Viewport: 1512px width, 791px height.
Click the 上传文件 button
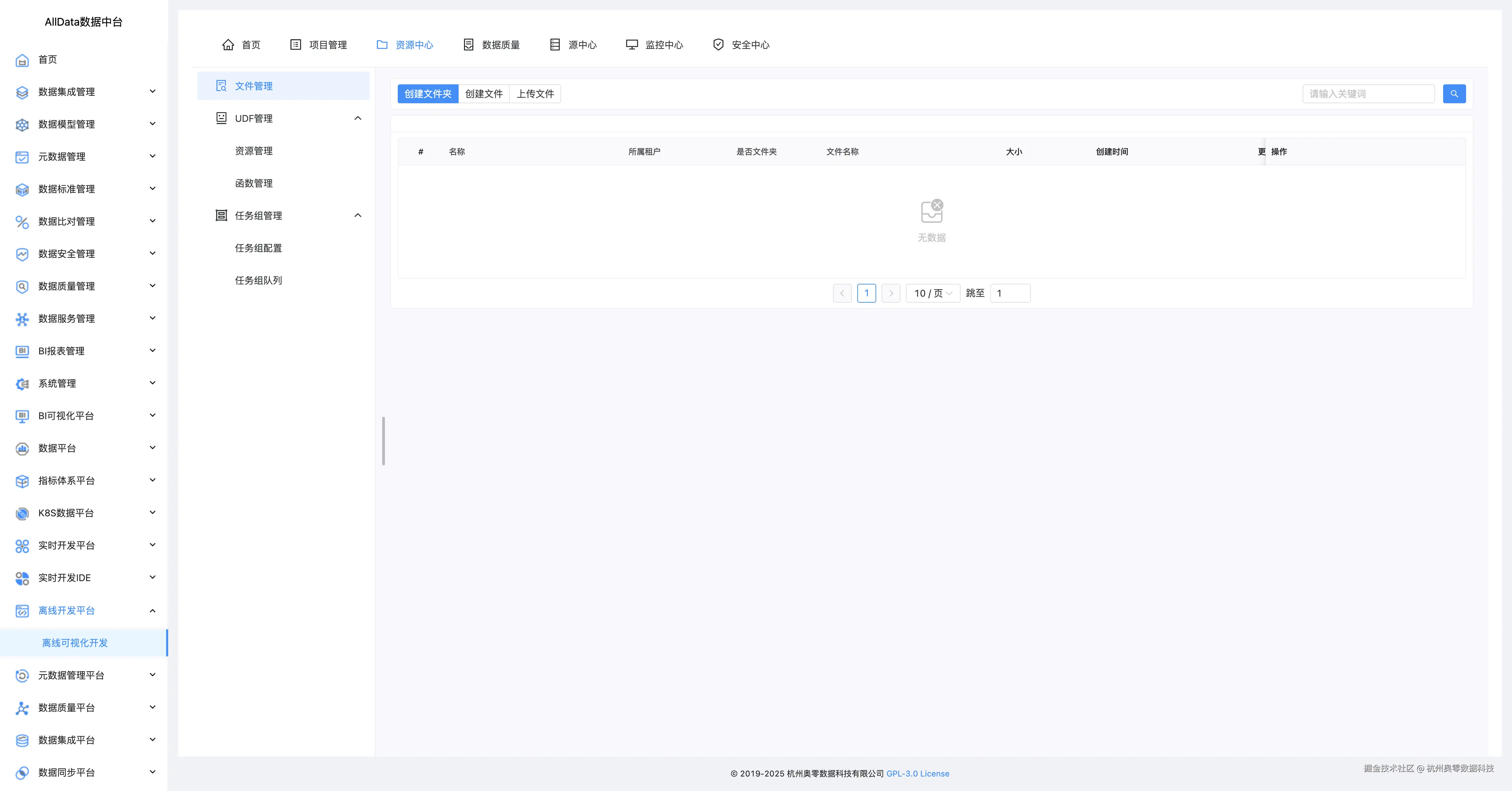[x=535, y=94]
